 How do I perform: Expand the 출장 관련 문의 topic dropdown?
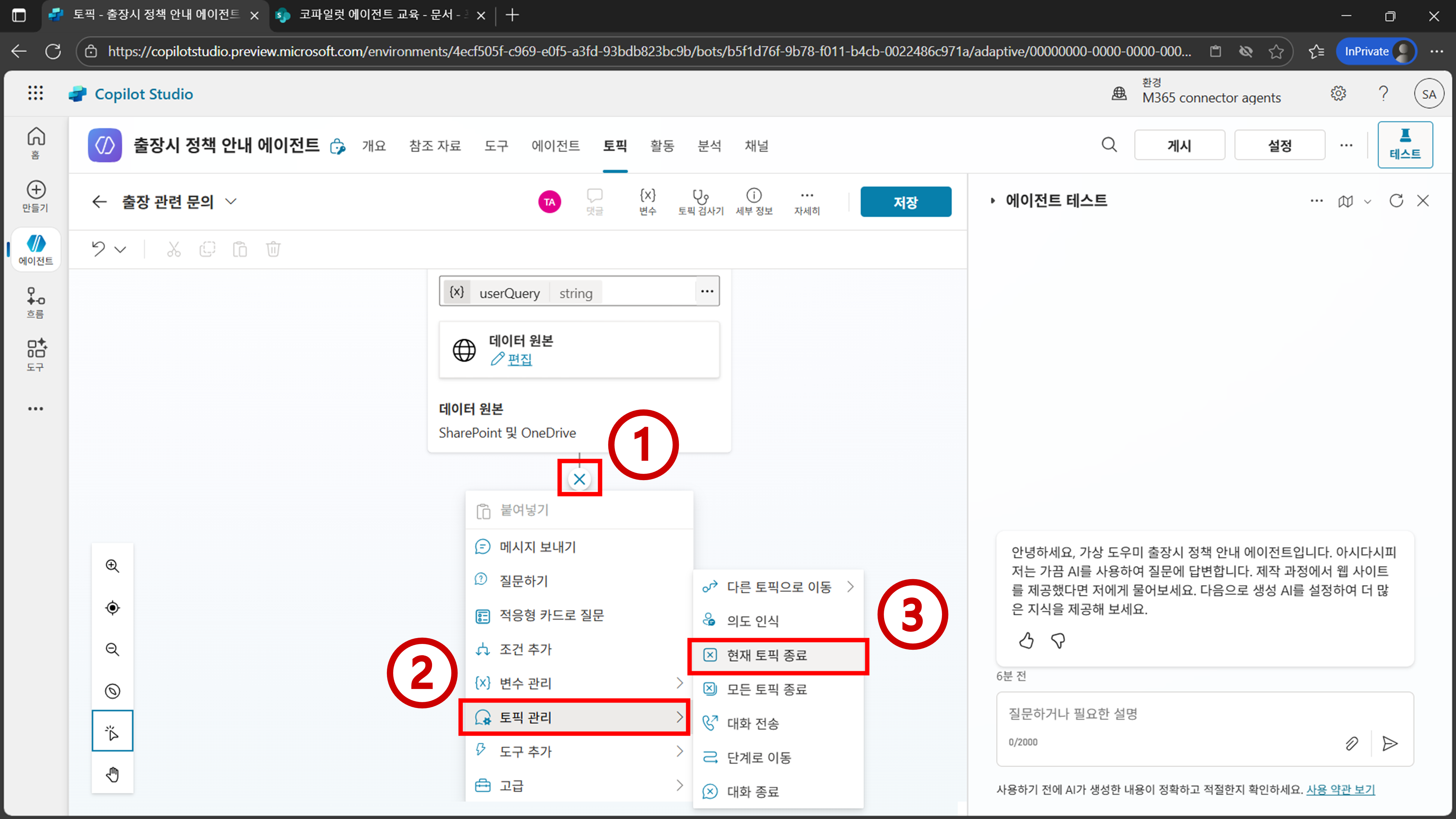[231, 201]
